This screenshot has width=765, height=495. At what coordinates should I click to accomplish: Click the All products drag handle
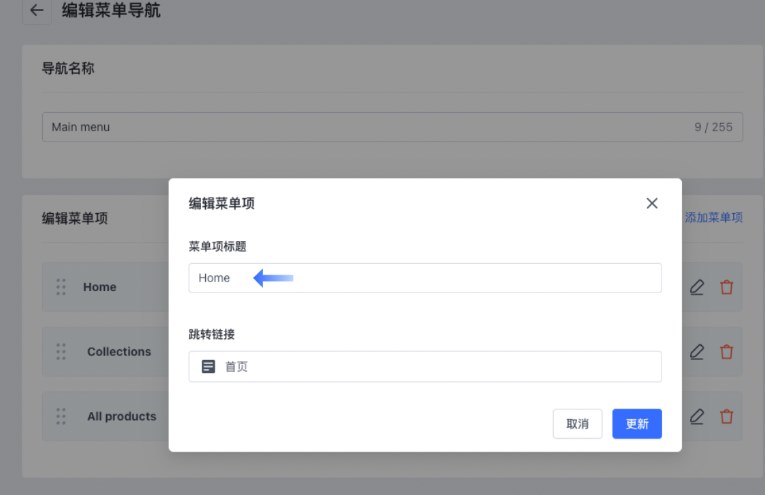pos(61,416)
